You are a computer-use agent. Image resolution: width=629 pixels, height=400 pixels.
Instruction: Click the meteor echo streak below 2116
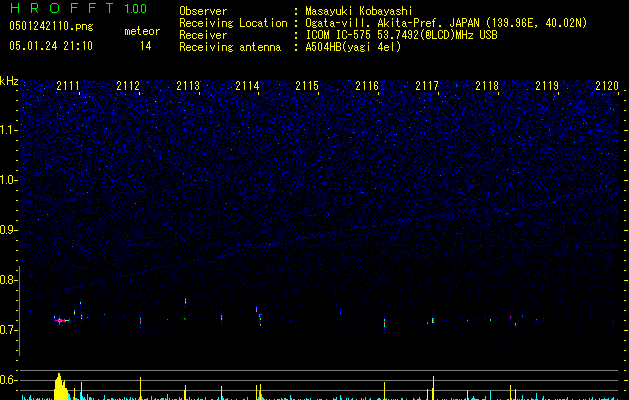[x=384, y=322]
